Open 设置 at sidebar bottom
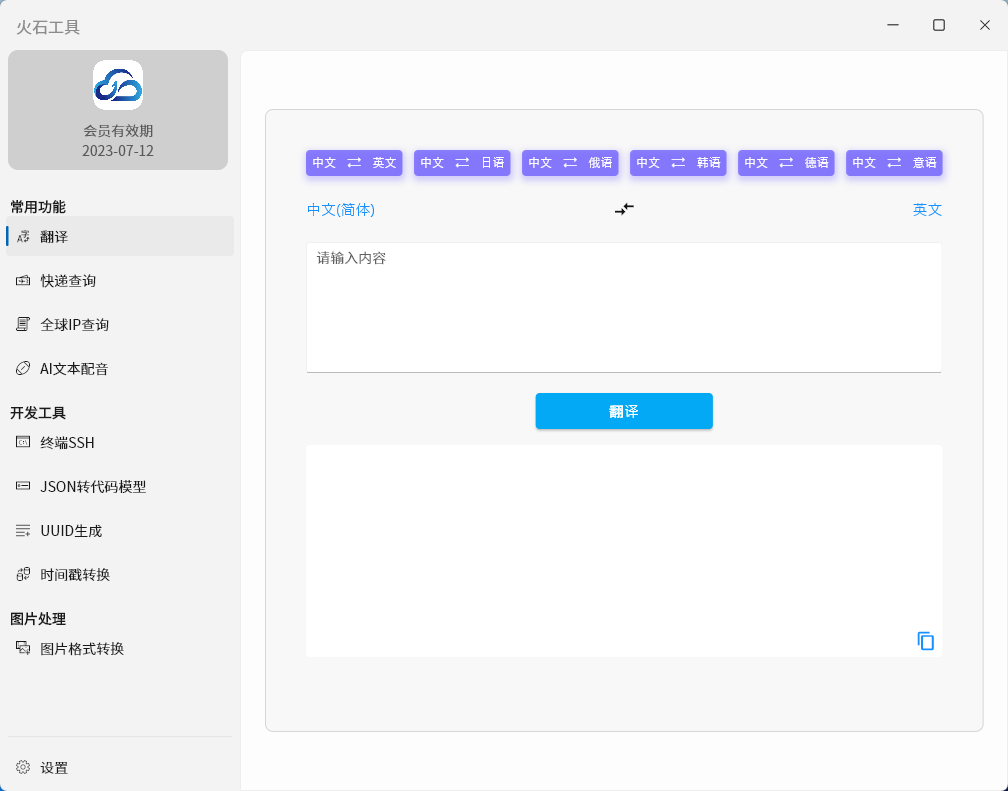Viewport: 1008px width, 791px height. (120, 767)
